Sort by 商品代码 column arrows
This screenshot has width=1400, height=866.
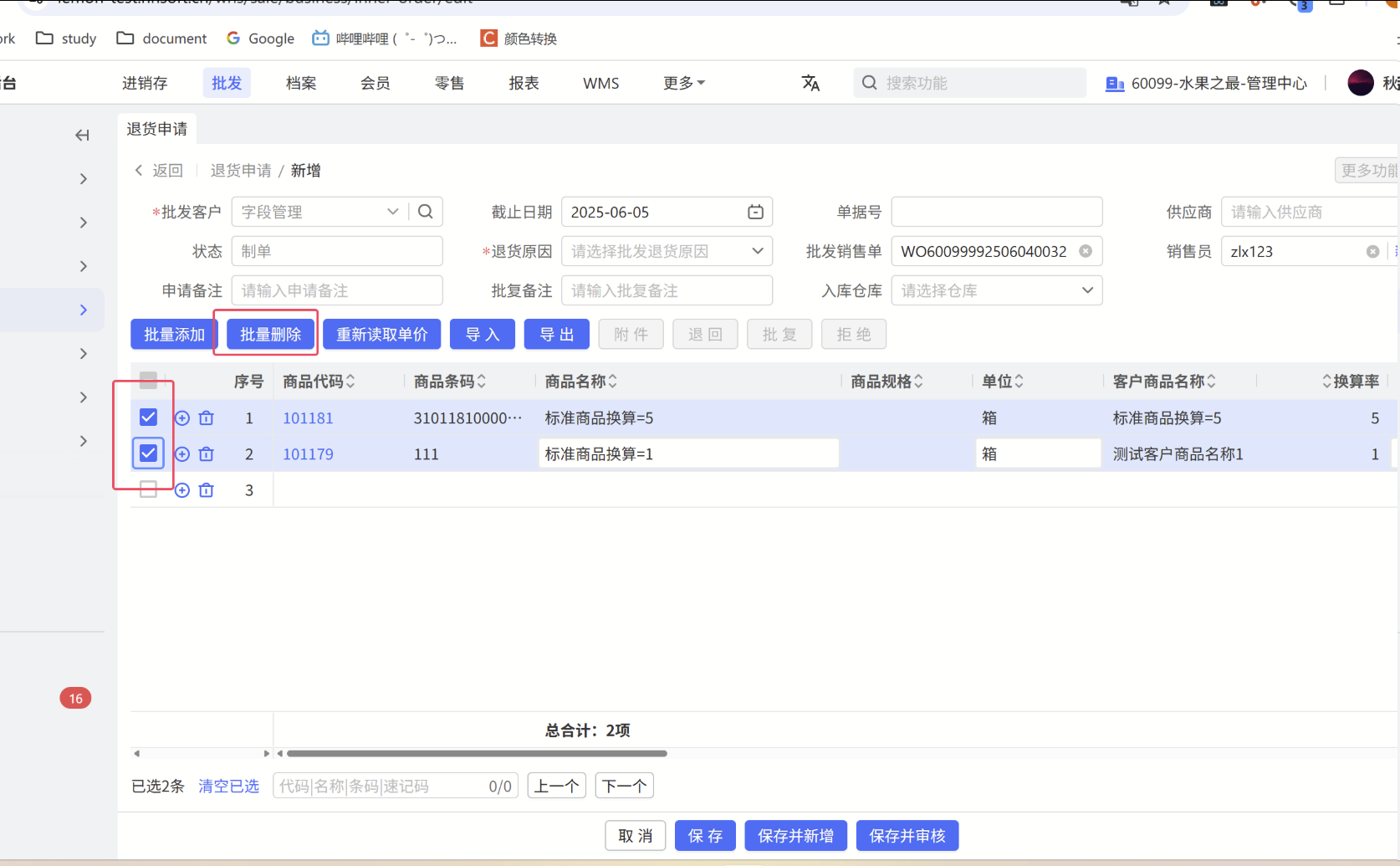click(350, 382)
